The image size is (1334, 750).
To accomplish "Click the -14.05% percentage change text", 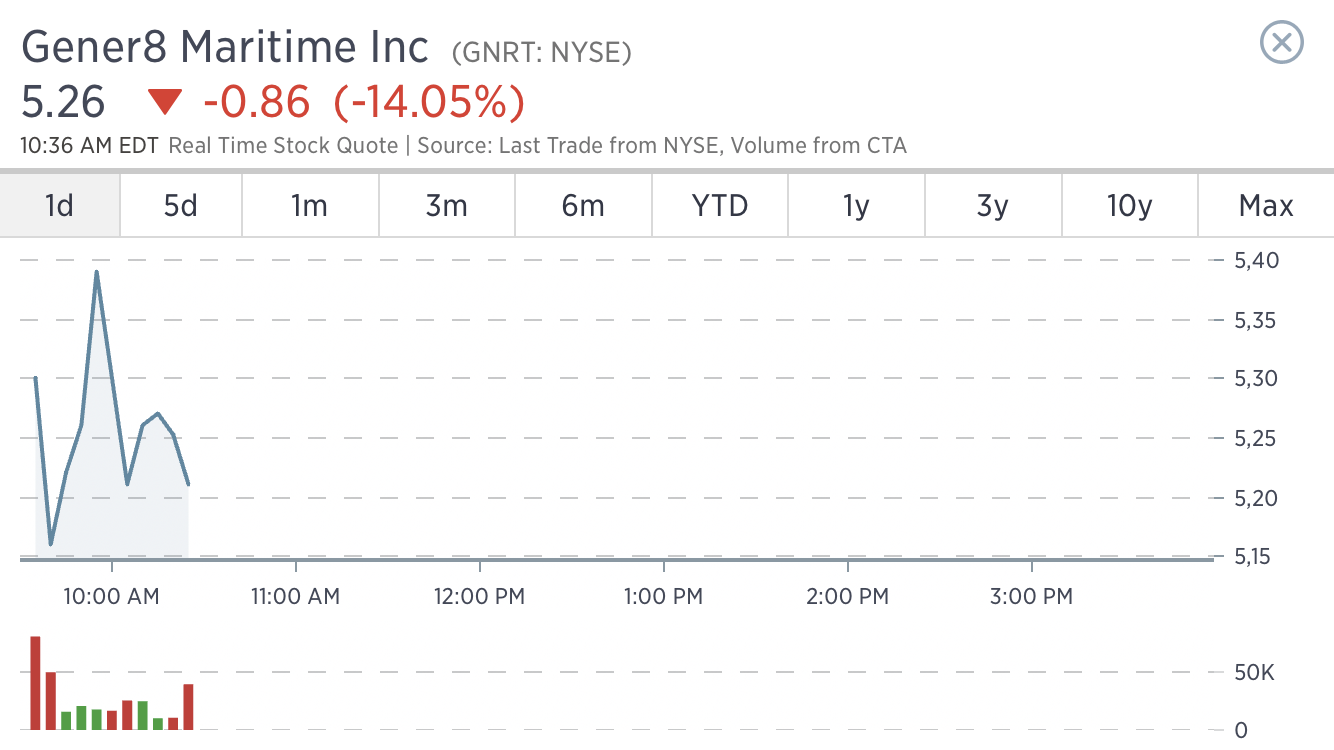I will click(429, 102).
